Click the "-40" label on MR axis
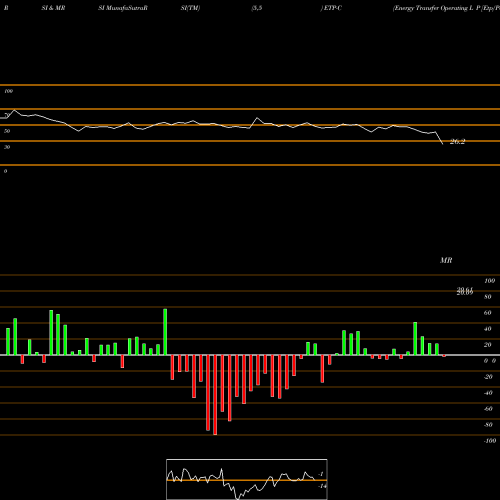500x500 pixels. pos(488,393)
